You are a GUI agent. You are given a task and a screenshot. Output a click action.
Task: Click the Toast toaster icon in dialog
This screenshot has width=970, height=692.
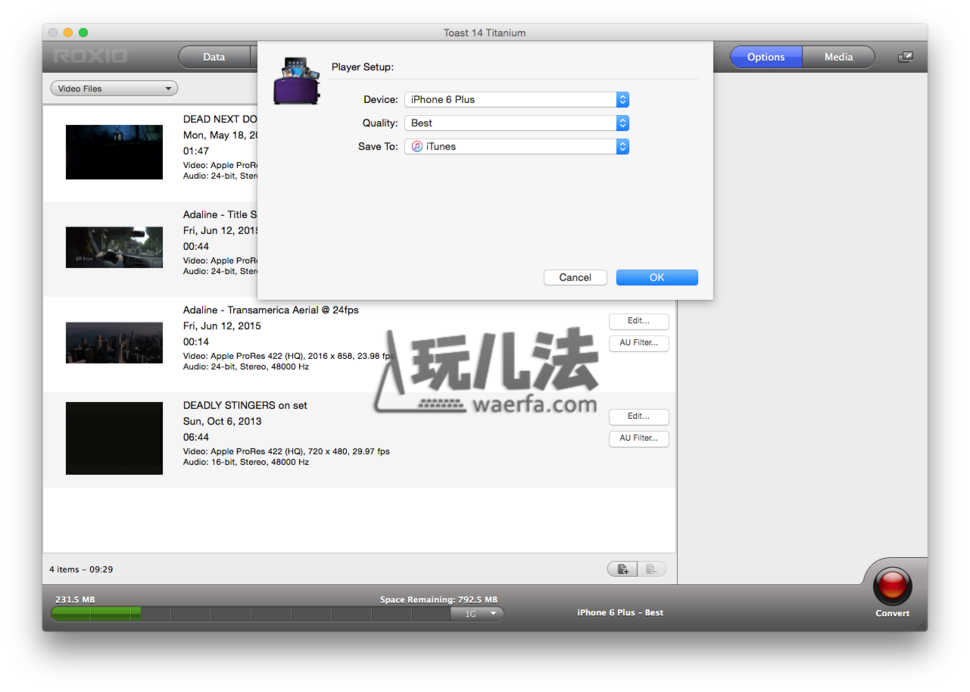tap(296, 81)
